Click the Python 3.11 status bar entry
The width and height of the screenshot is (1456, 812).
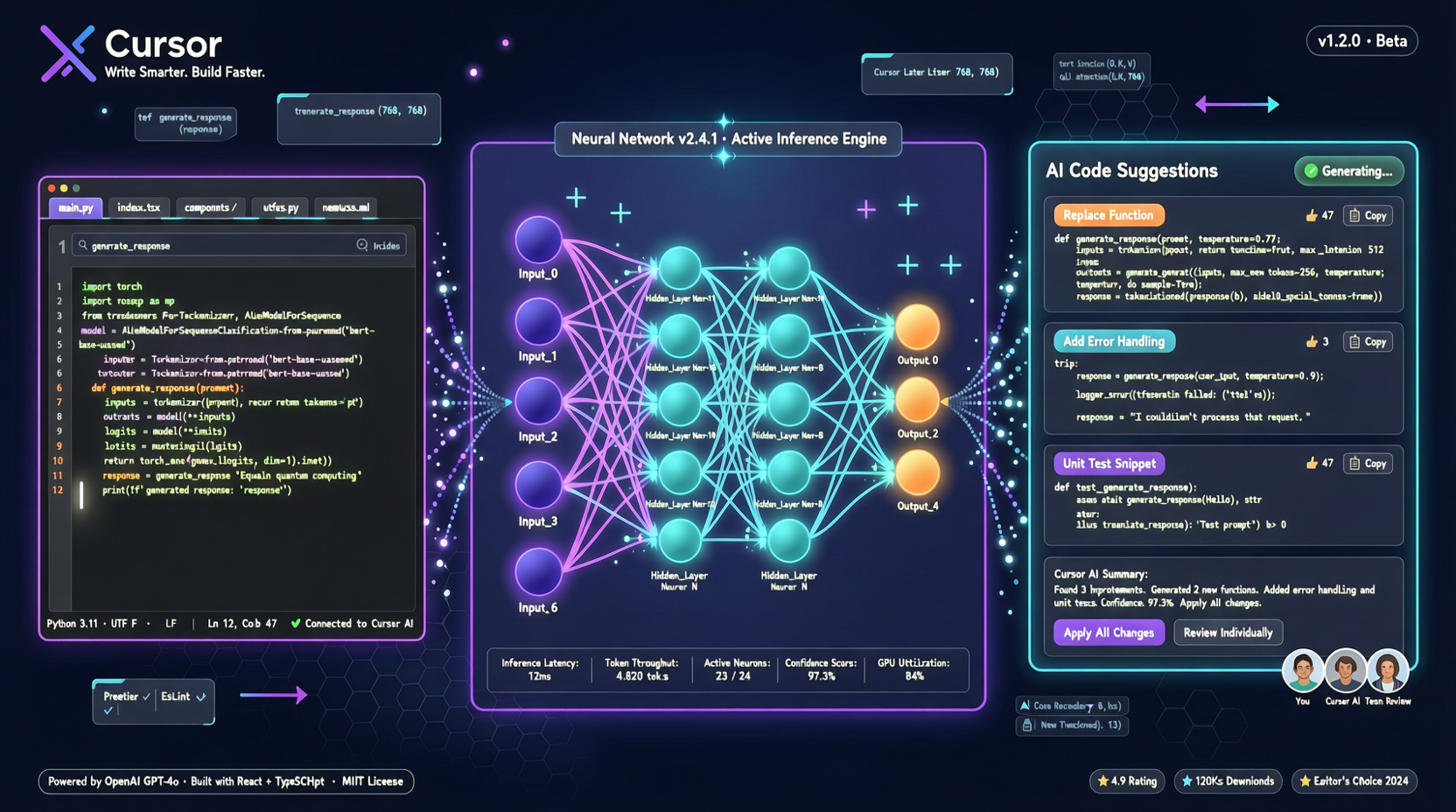(x=73, y=624)
